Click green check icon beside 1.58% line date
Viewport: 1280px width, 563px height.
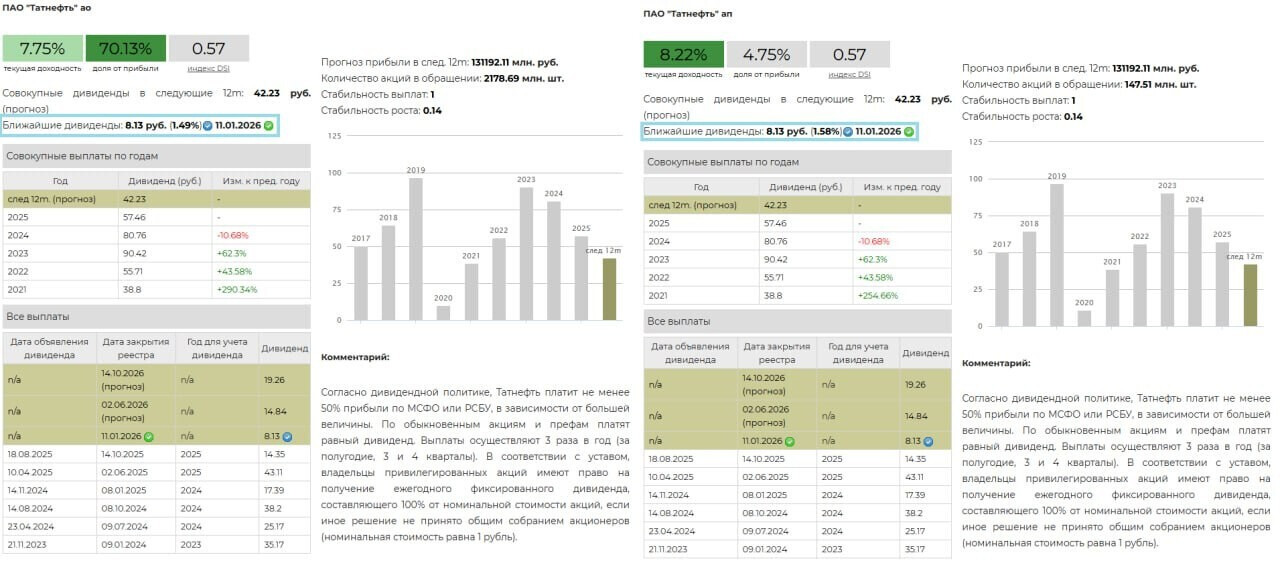pyautogui.click(x=909, y=131)
